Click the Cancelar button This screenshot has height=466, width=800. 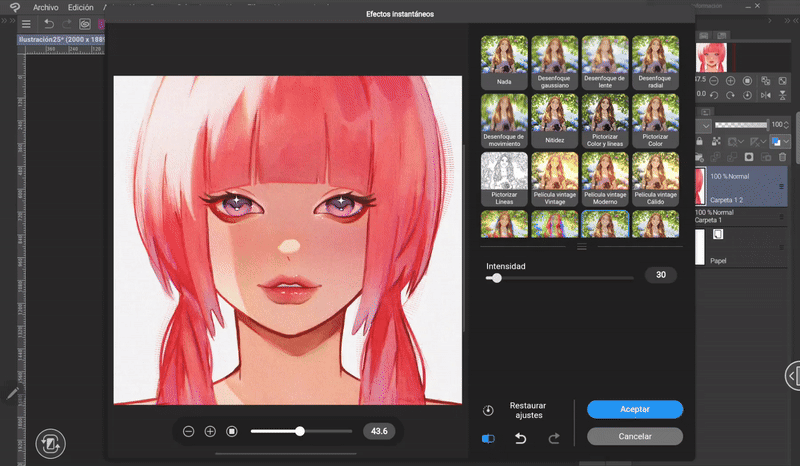point(635,436)
